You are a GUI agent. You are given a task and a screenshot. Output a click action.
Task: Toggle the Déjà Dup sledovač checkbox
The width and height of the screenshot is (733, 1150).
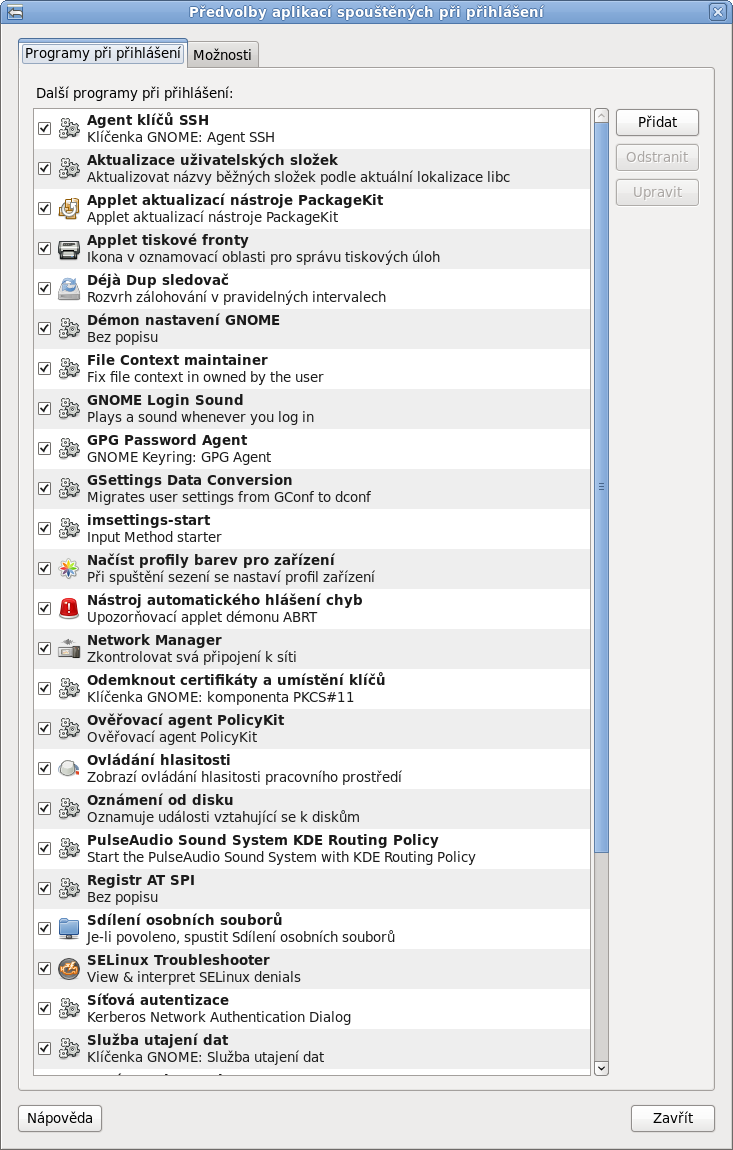pyautogui.click(x=44, y=288)
